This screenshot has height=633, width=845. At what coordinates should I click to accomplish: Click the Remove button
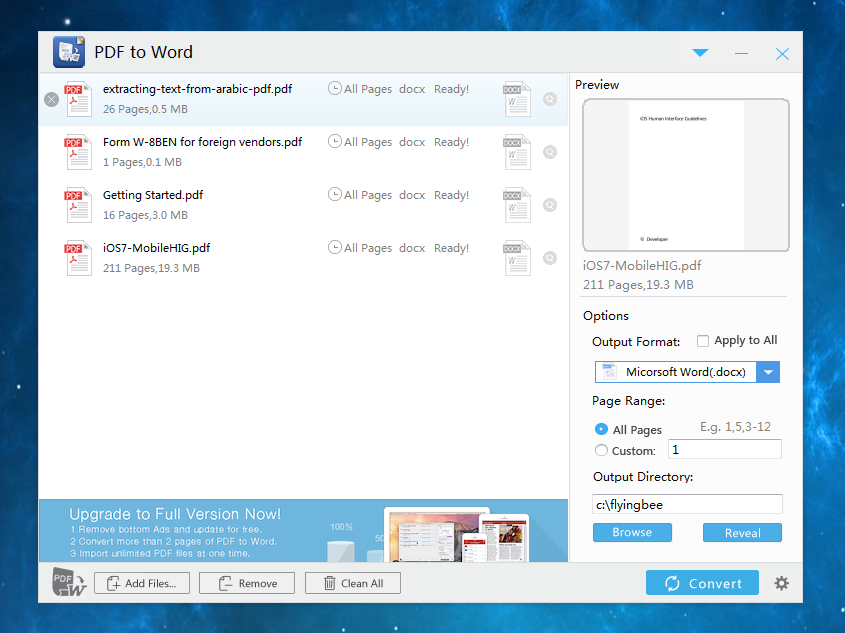(247, 583)
